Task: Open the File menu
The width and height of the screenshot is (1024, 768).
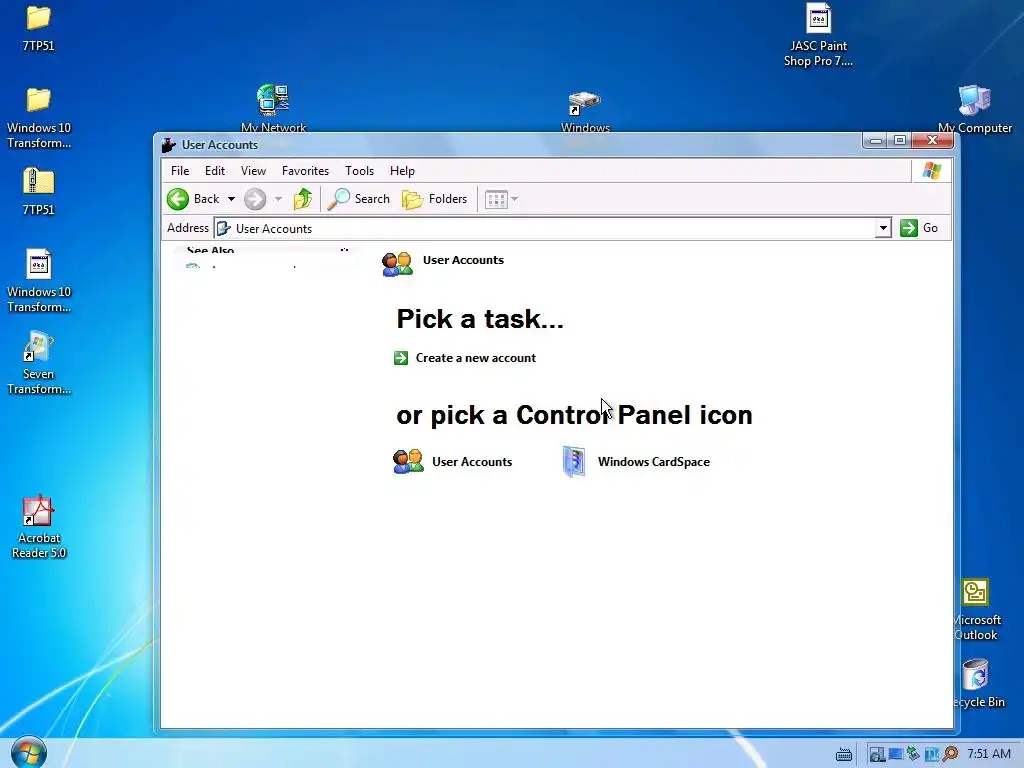Action: [180, 171]
